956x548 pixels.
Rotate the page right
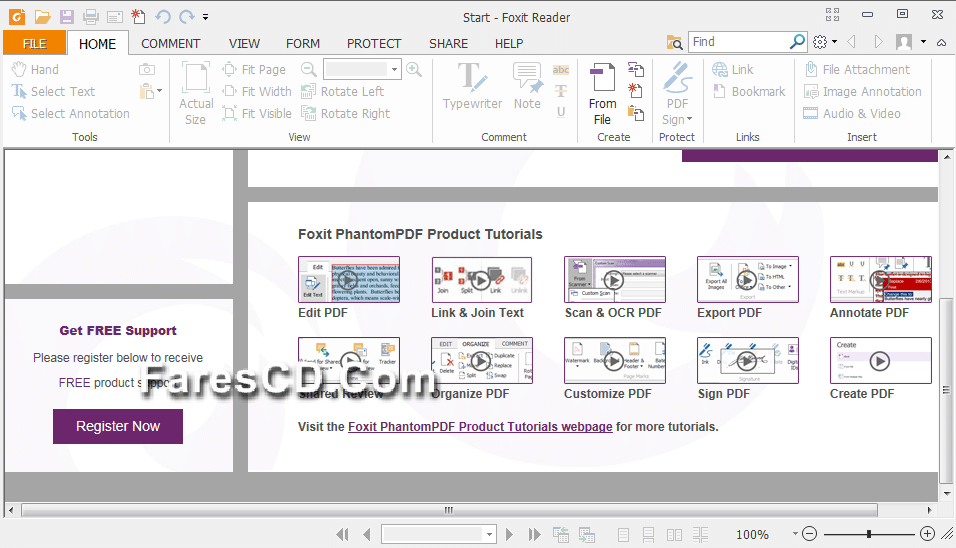346,113
